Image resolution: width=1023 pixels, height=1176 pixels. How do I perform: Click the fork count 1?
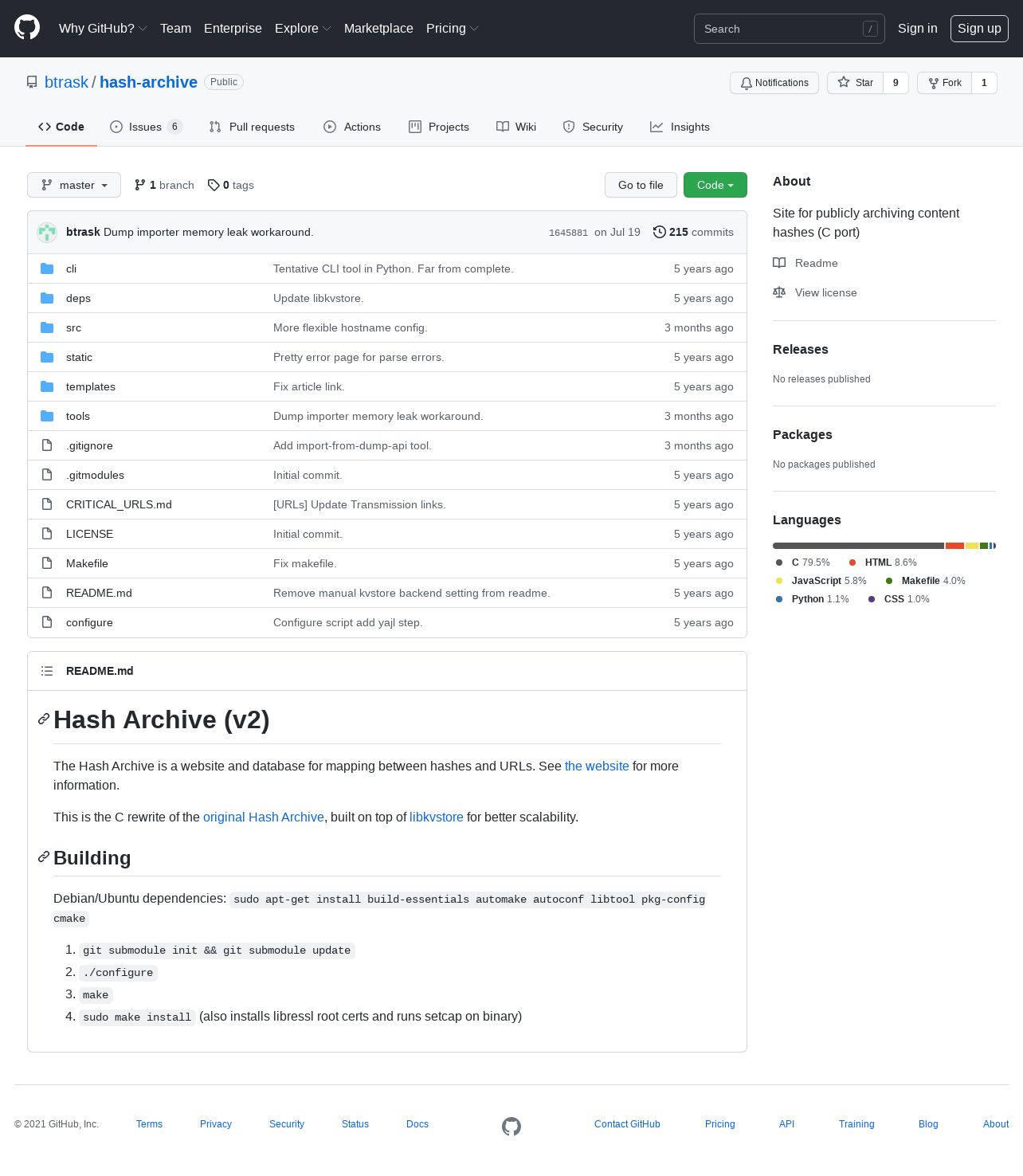coord(984,83)
